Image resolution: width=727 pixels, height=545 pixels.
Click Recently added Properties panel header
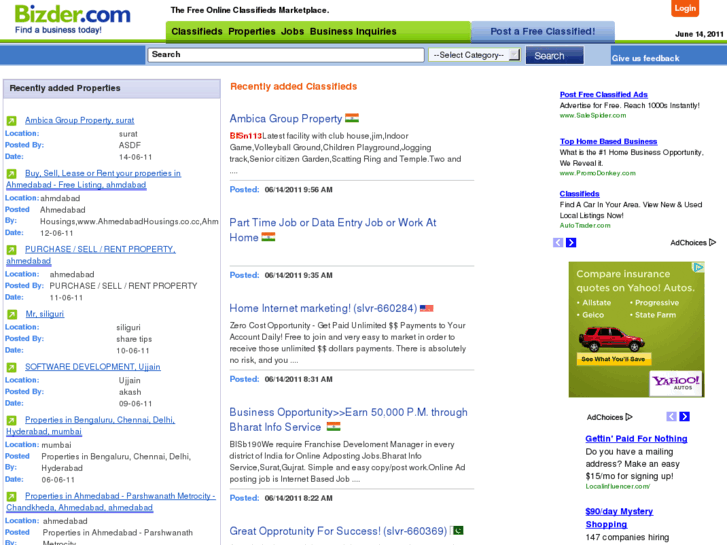[112, 89]
